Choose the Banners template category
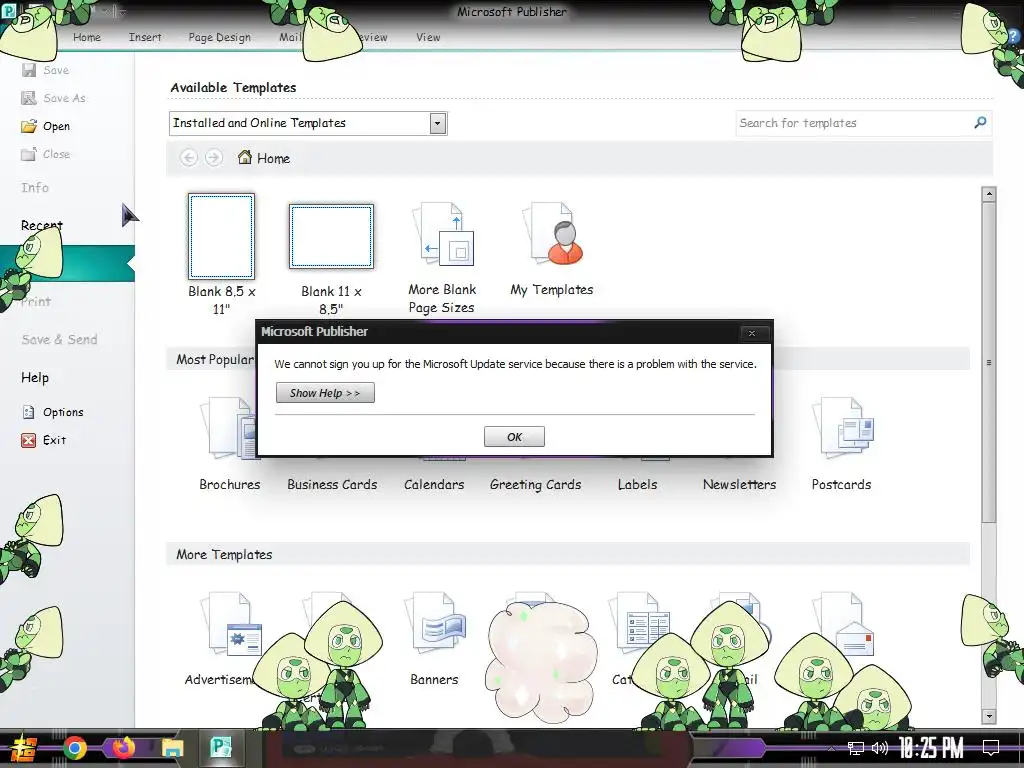 click(x=434, y=639)
